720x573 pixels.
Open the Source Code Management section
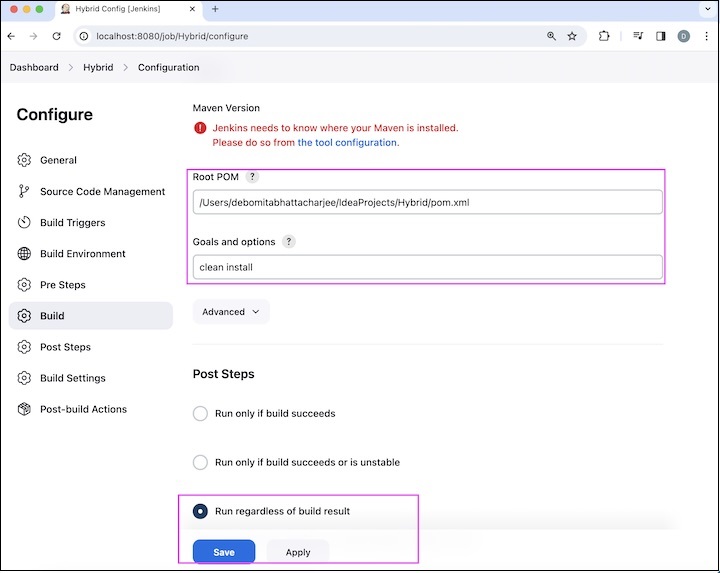pos(102,192)
